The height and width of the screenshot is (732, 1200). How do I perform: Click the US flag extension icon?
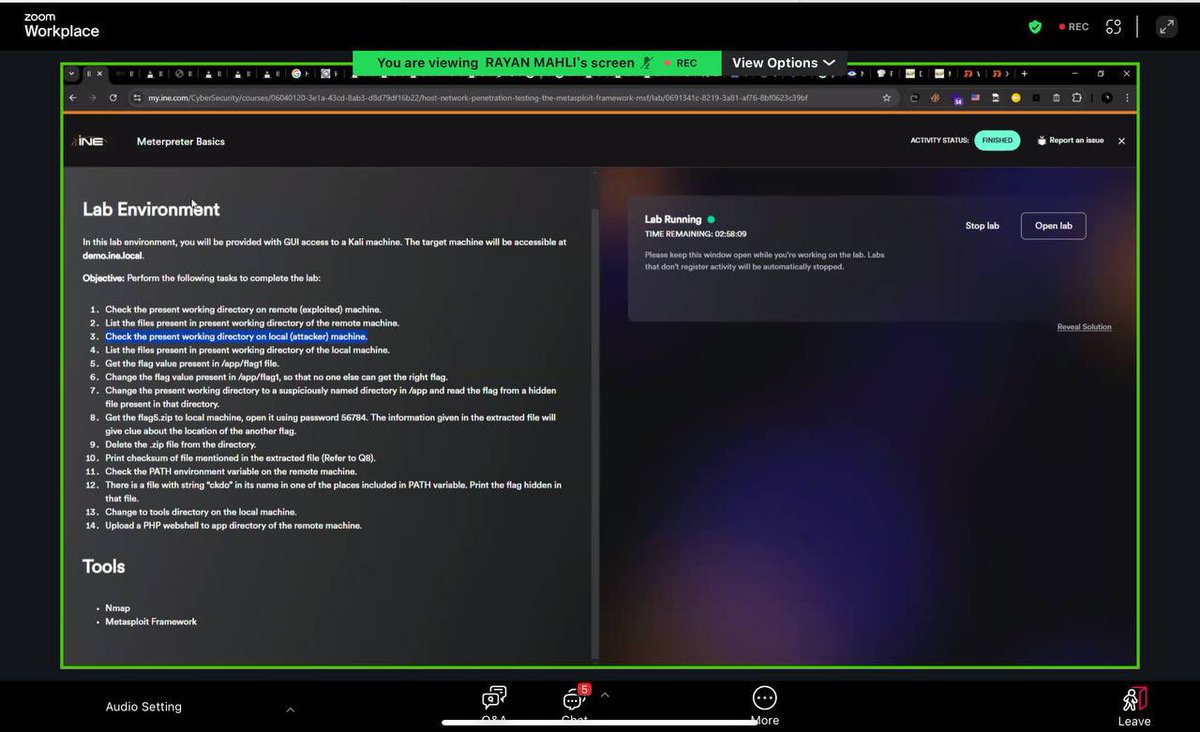pos(975,98)
